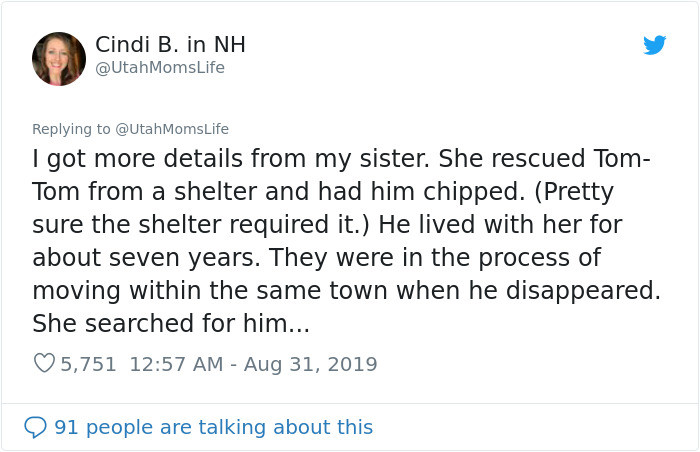Click the truncated 'She searched for him...' line

tap(171, 323)
